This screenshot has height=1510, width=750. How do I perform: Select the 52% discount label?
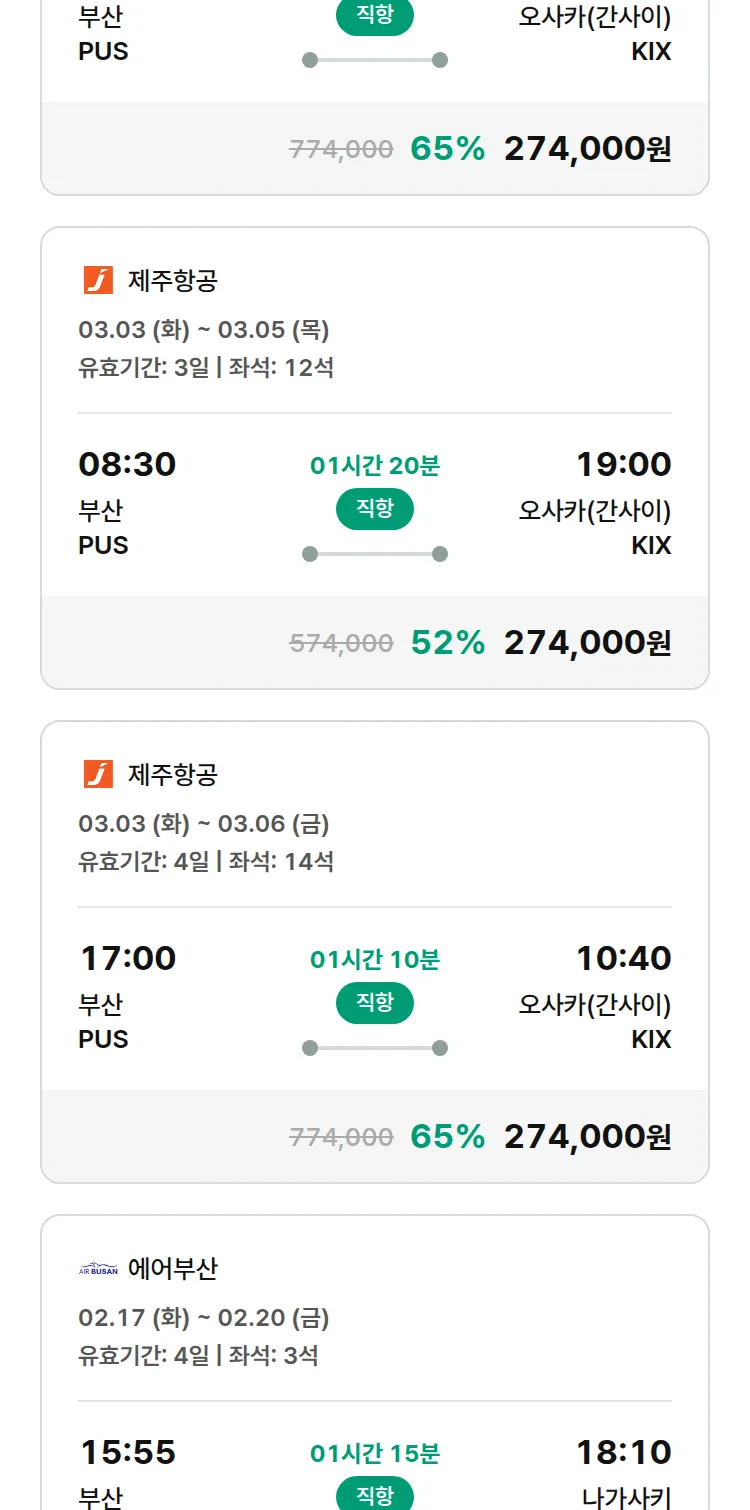click(x=447, y=643)
